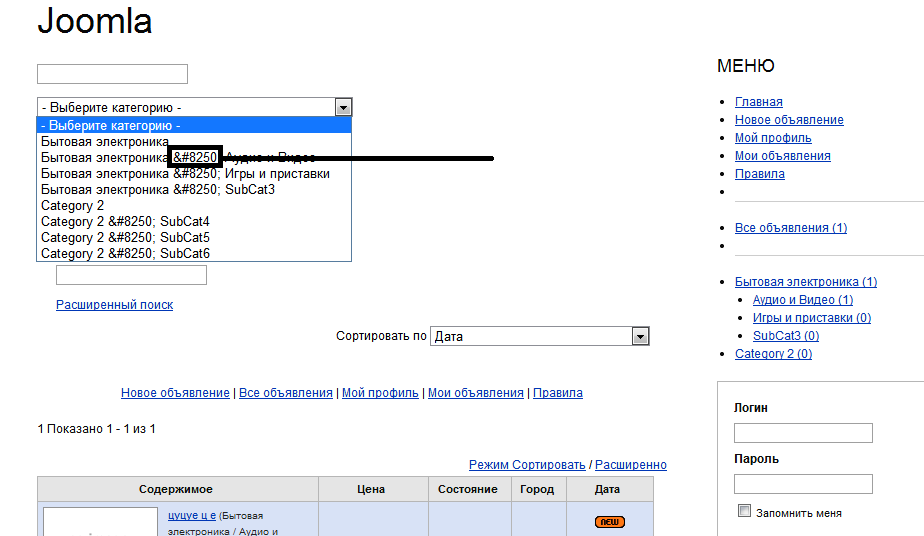Viewport: 924px width, 536px height.
Task: Focus the search field below Joomla title
Action: click(x=113, y=74)
